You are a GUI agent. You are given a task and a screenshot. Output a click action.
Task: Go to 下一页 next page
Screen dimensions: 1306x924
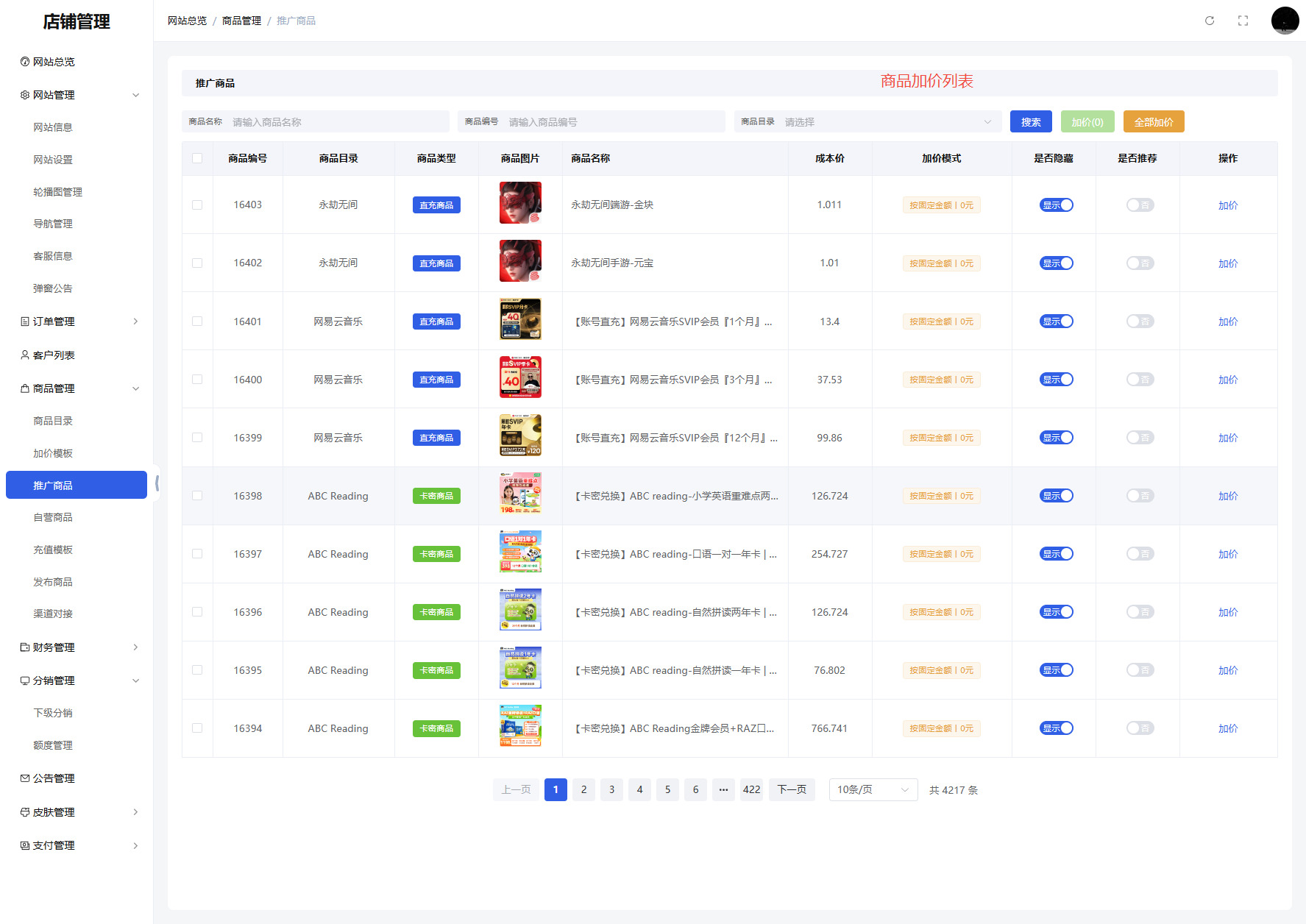tap(792, 789)
